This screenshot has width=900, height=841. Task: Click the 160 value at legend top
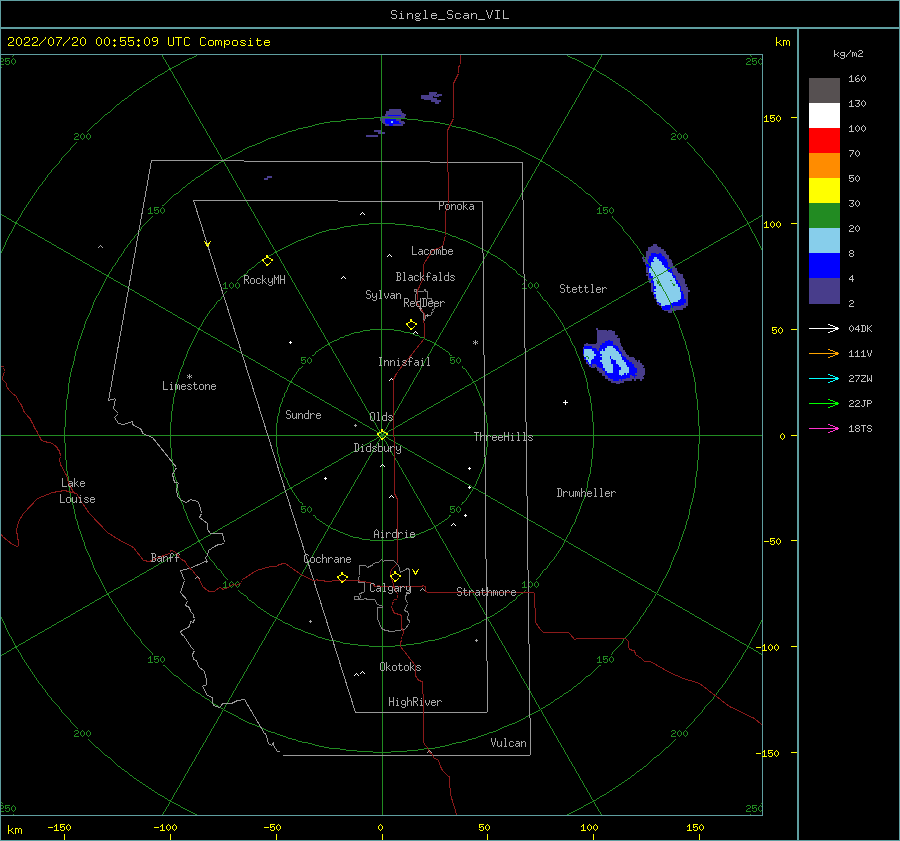point(857,79)
